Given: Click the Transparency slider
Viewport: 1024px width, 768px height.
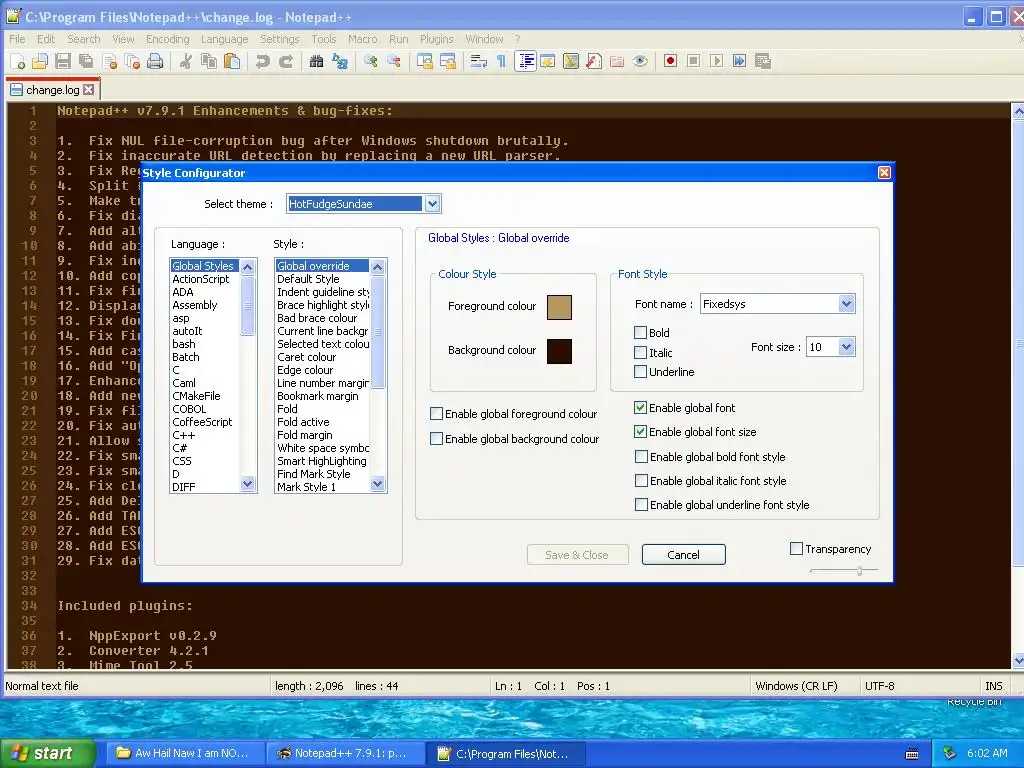Looking at the screenshot, I should click(843, 571).
